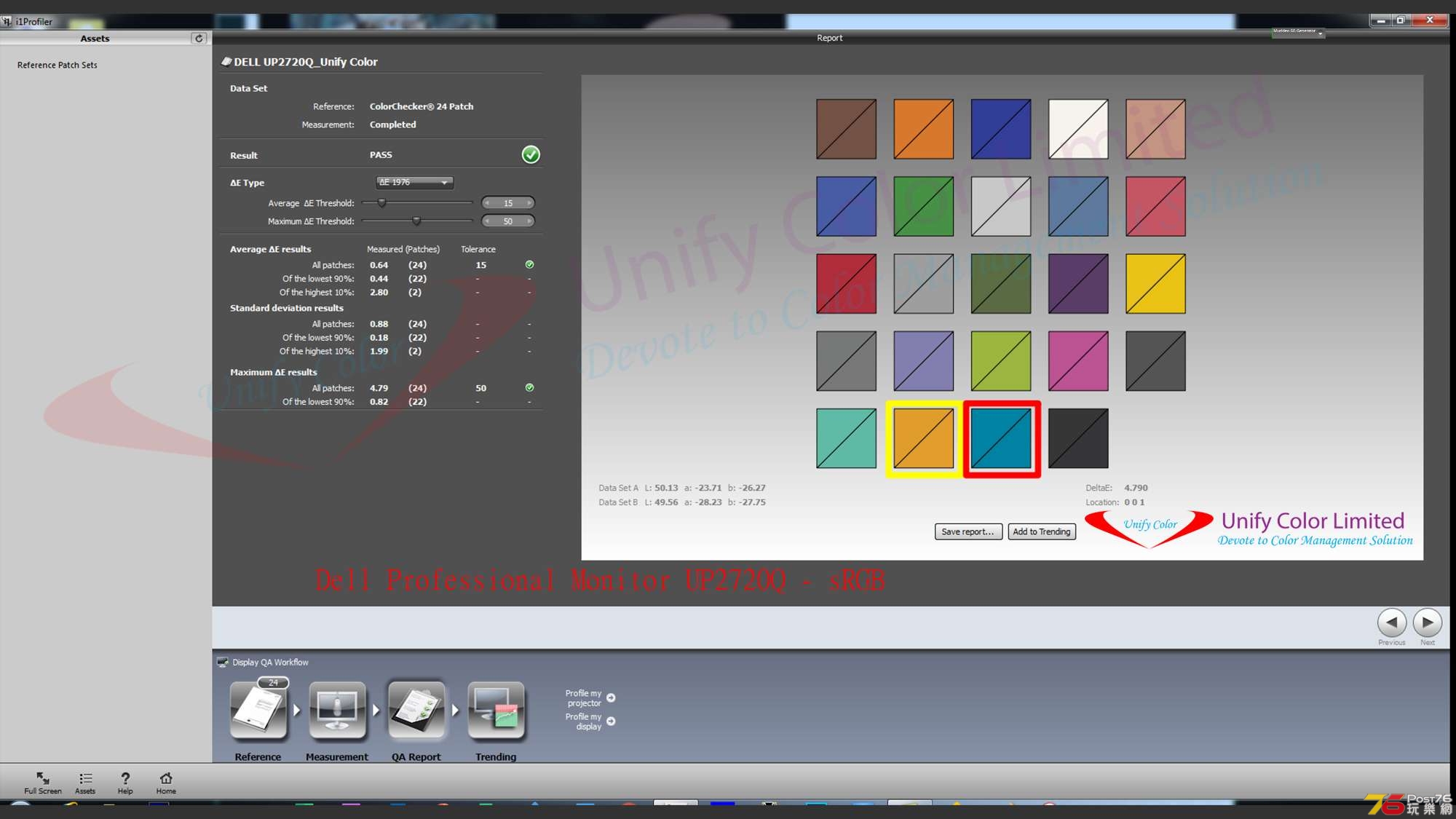Go to Previous page arrow
The height and width of the screenshot is (819, 1456).
[1391, 622]
